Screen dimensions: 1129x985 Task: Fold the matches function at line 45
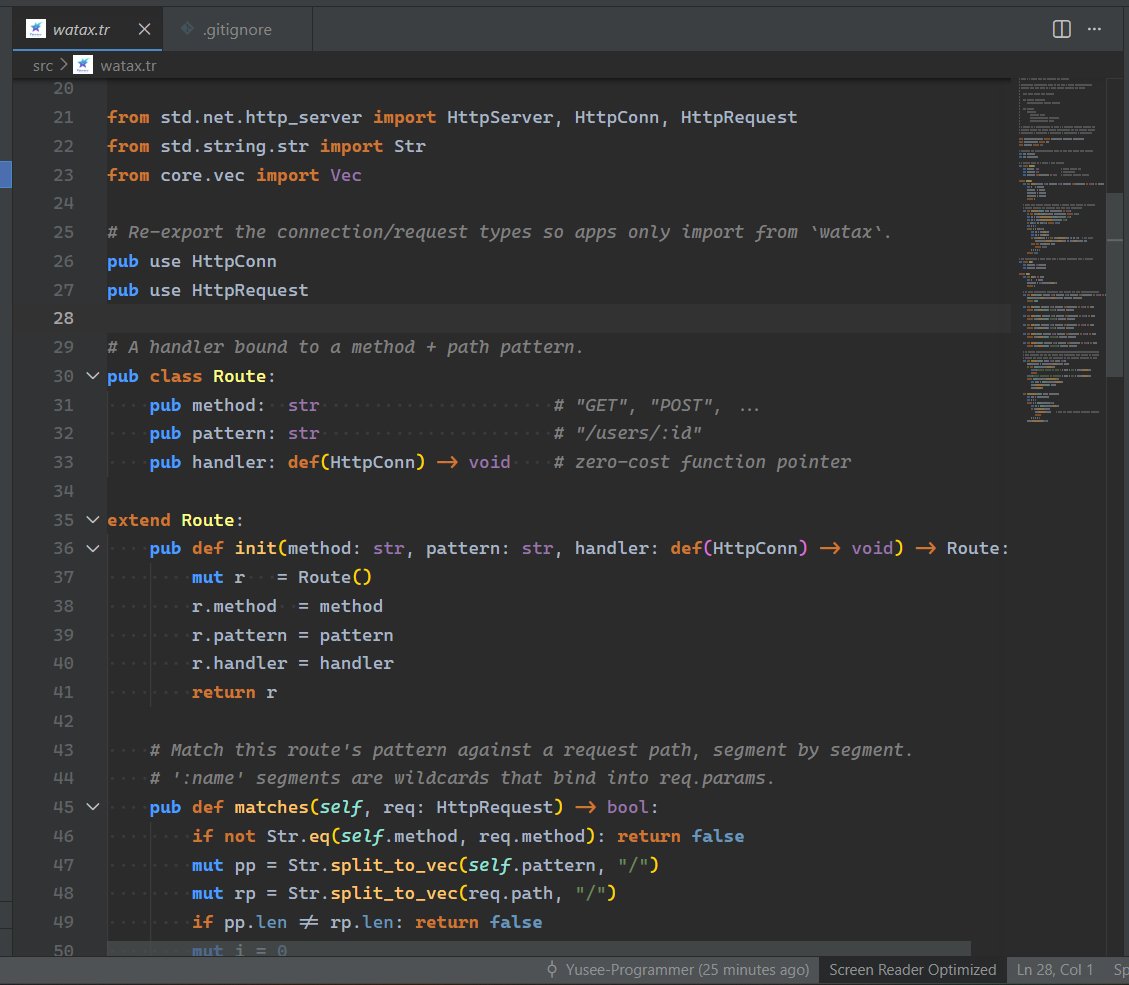(x=93, y=807)
